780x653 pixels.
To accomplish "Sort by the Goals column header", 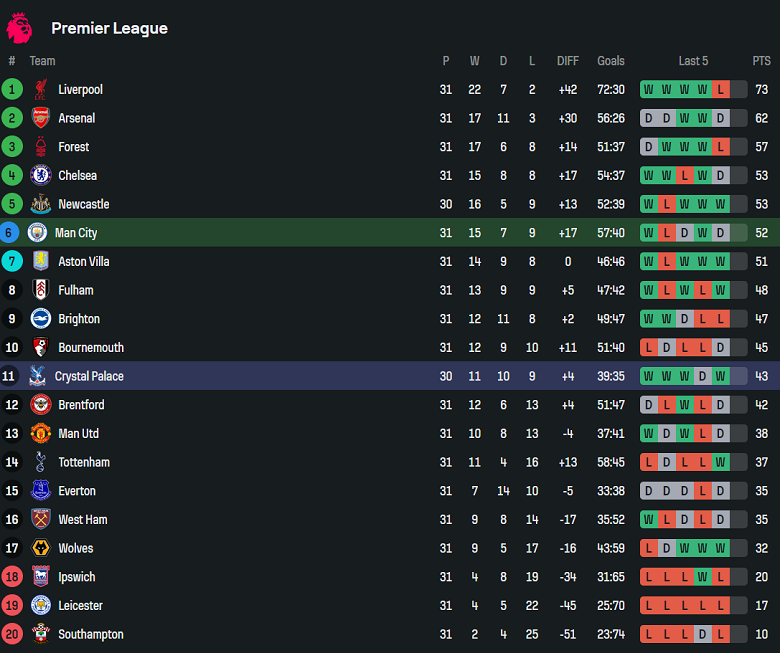I will pyautogui.click(x=610, y=61).
